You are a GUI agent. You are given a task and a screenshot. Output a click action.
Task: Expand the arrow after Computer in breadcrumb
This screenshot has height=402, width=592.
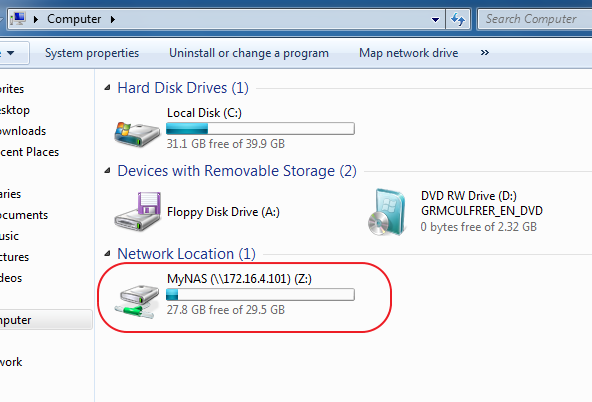click(113, 19)
